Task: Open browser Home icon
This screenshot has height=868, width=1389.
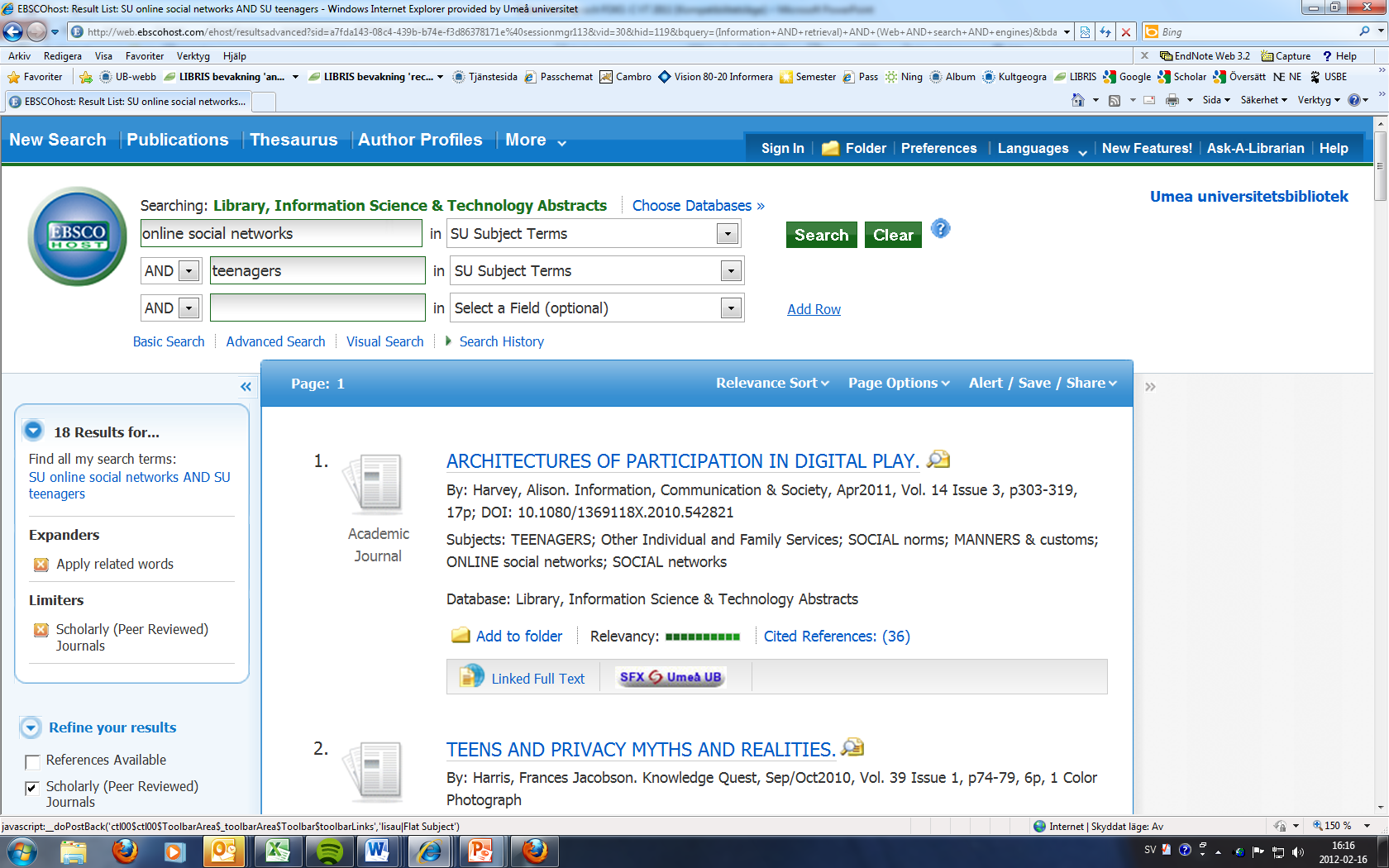Action: click(1077, 100)
